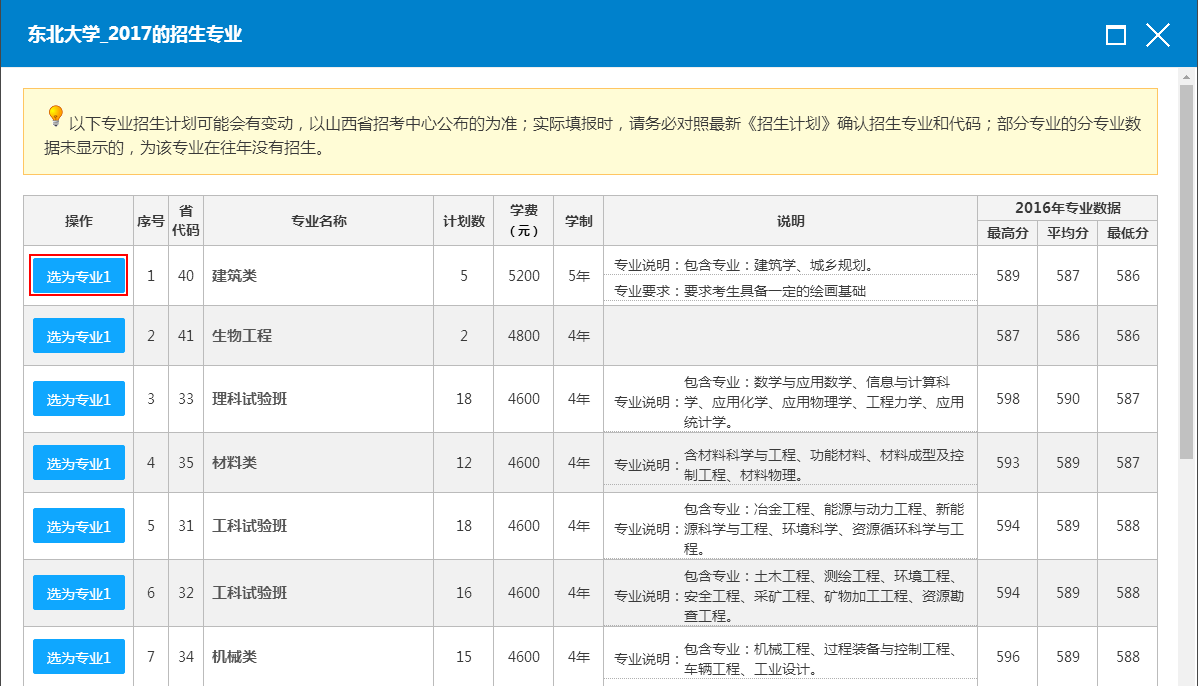Image resolution: width=1198 pixels, height=686 pixels.
Task: Click the 最高分 column header
Action: coord(1007,233)
